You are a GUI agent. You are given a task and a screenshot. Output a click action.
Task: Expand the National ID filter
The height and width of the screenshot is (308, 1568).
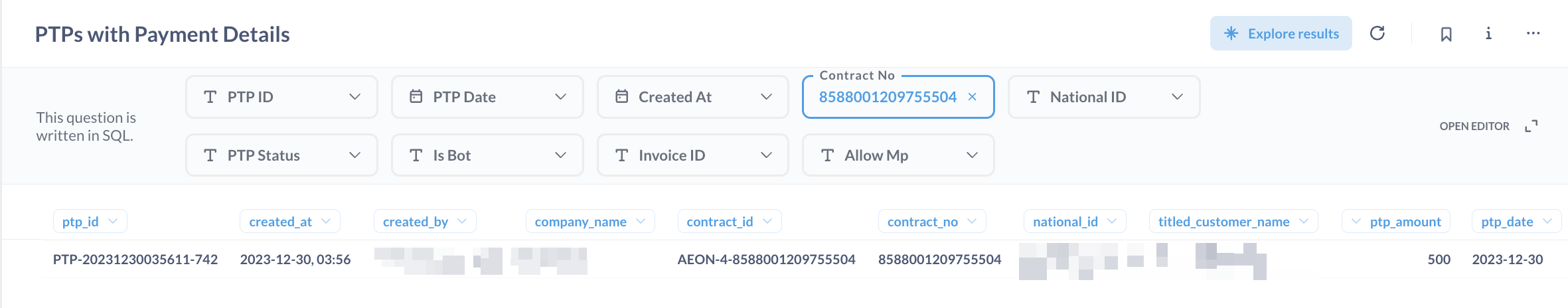pyautogui.click(x=1103, y=97)
